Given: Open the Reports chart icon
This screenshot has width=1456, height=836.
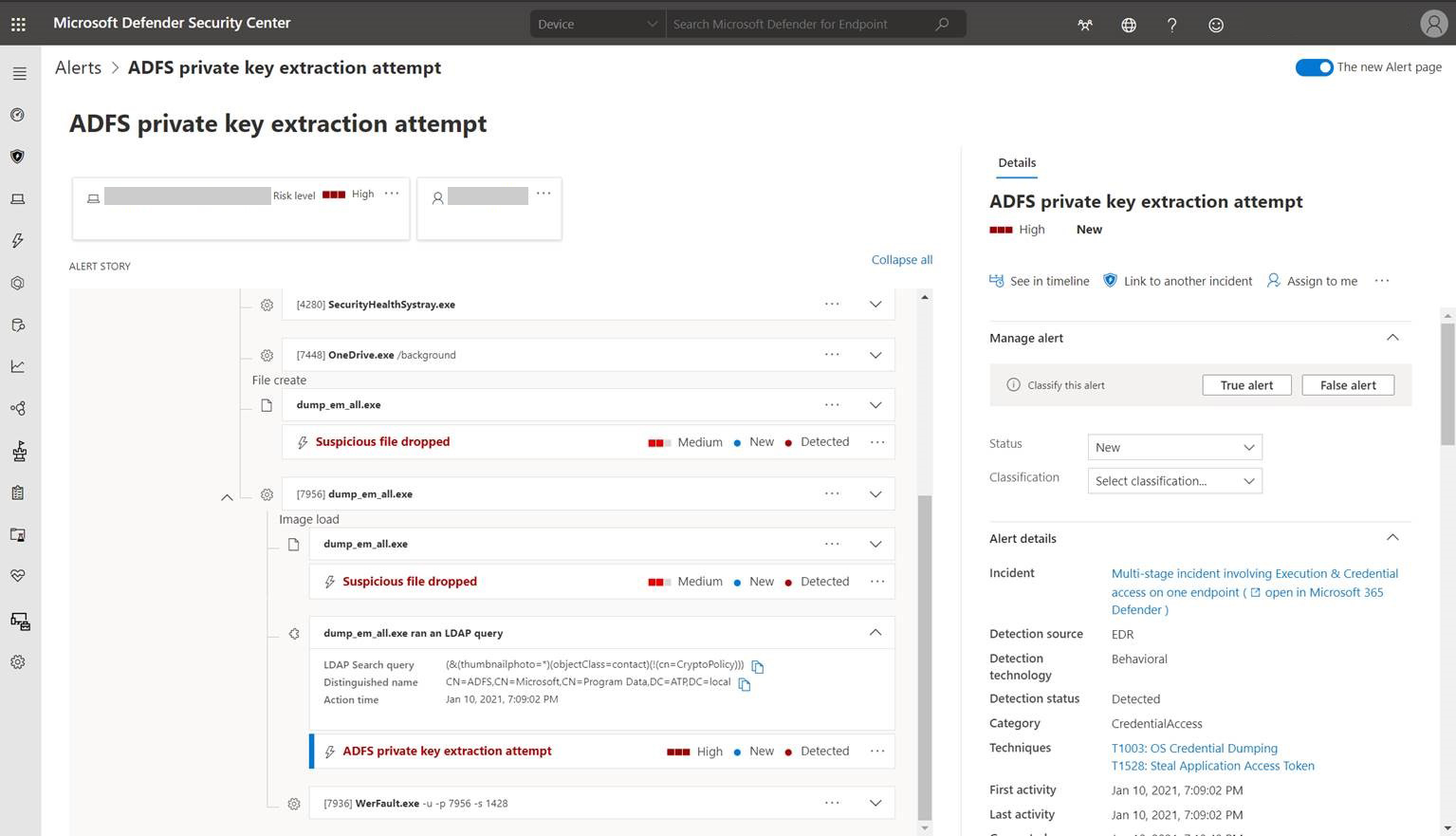Looking at the screenshot, I should coord(17,365).
